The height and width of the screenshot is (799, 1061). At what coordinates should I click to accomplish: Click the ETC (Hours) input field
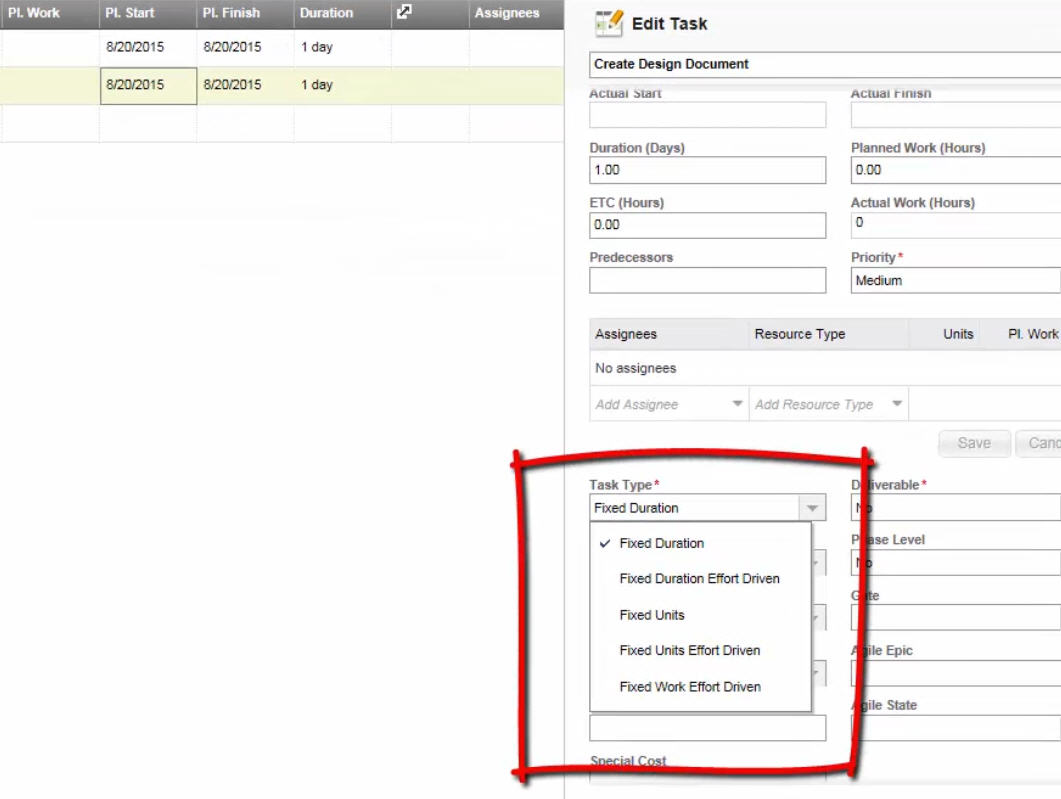pos(707,225)
